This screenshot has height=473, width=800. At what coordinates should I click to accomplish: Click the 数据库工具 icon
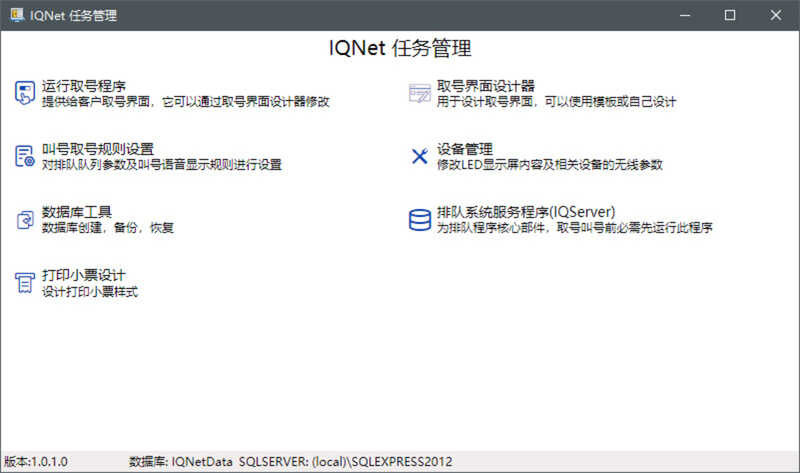pyautogui.click(x=24, y=220)
